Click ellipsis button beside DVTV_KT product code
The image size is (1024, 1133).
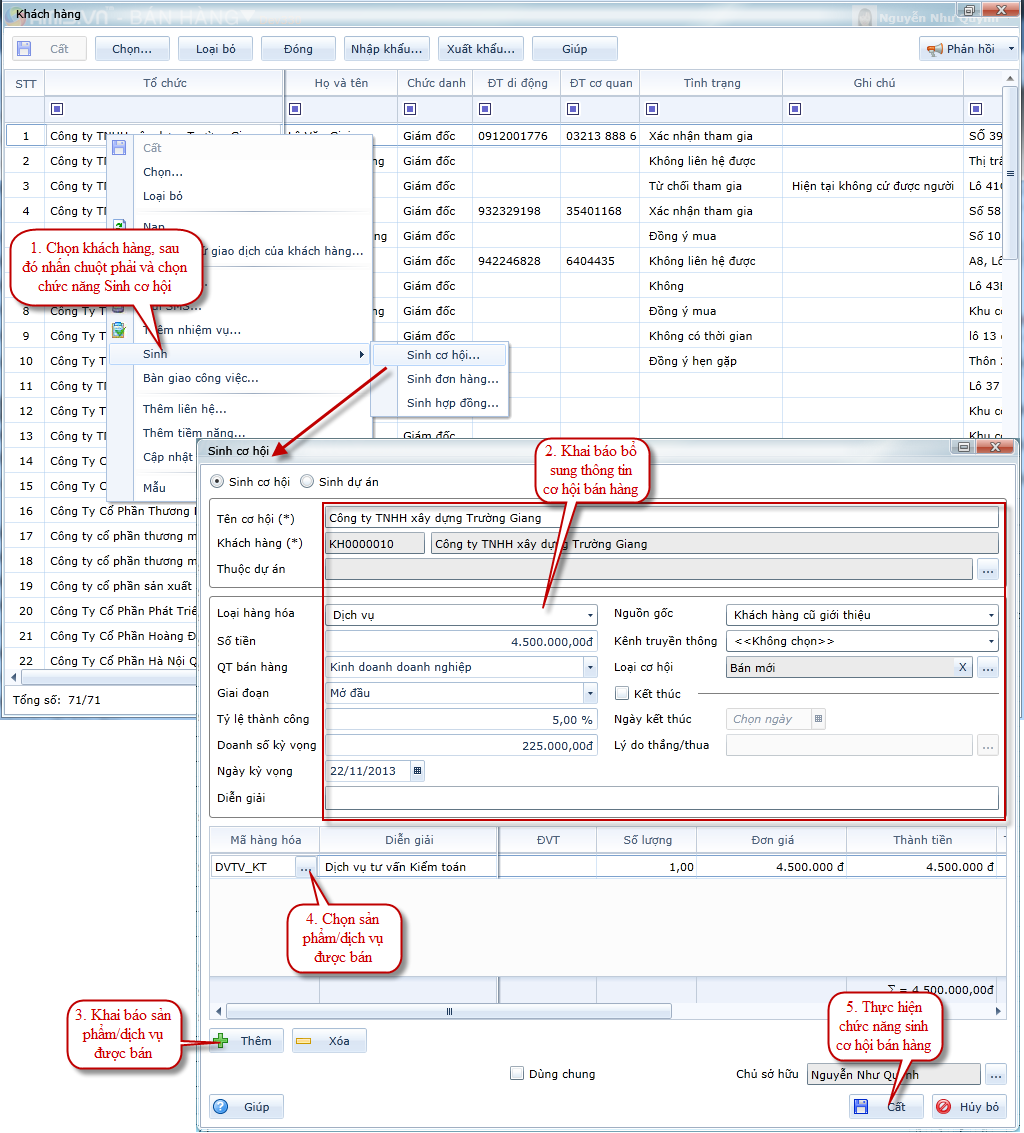coord(305,868)
